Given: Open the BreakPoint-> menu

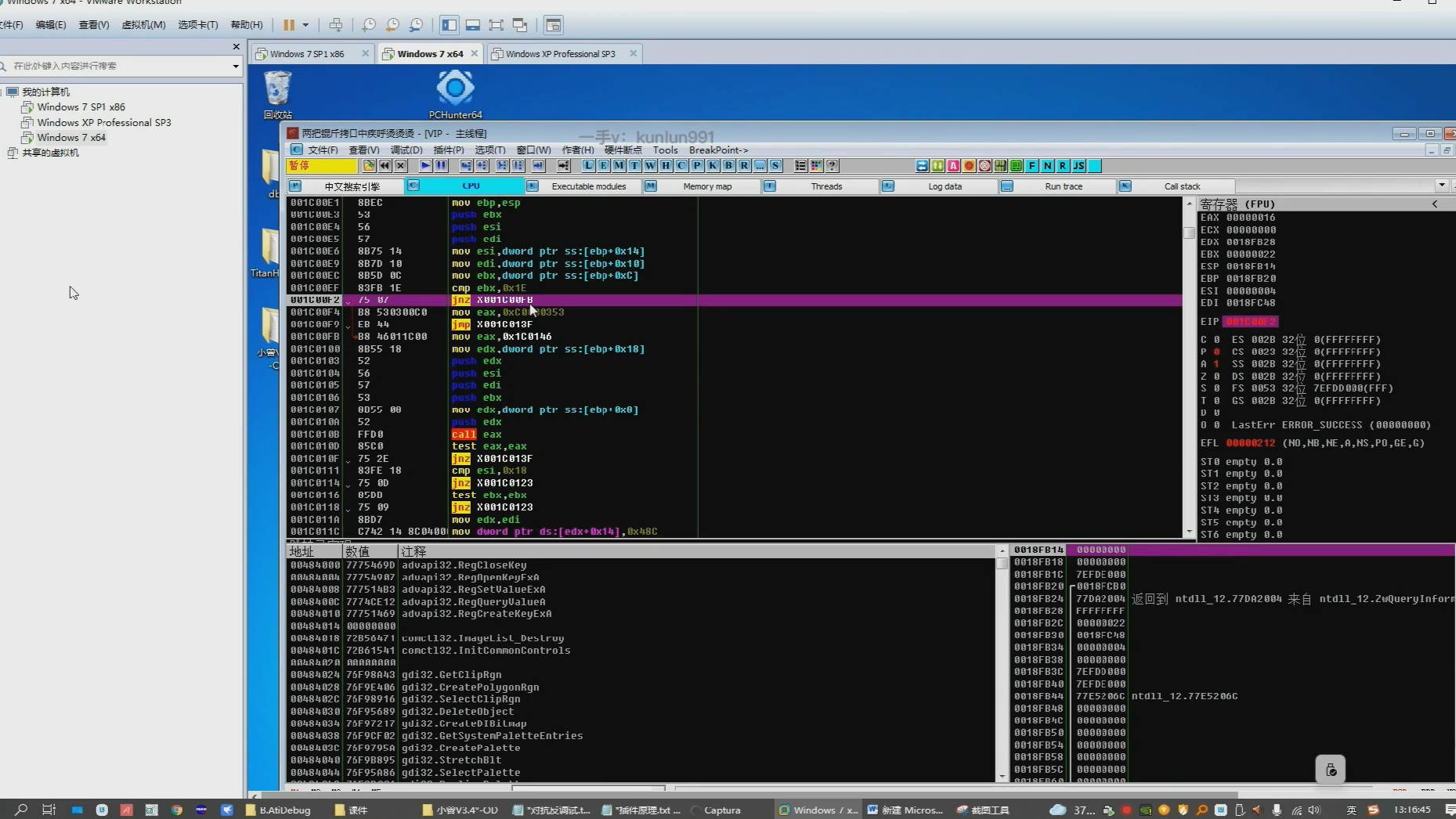Looking at the screenshot, I should pos(718,150).
